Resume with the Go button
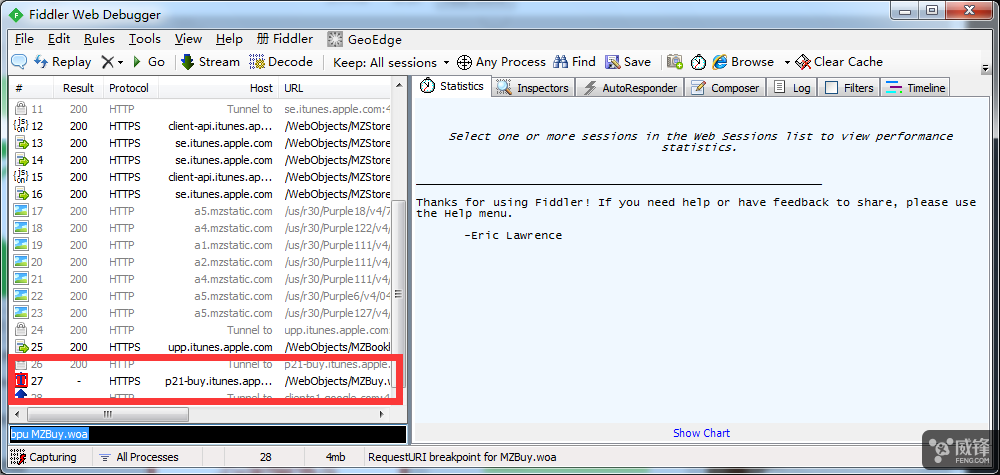 (x=149, y=62)
